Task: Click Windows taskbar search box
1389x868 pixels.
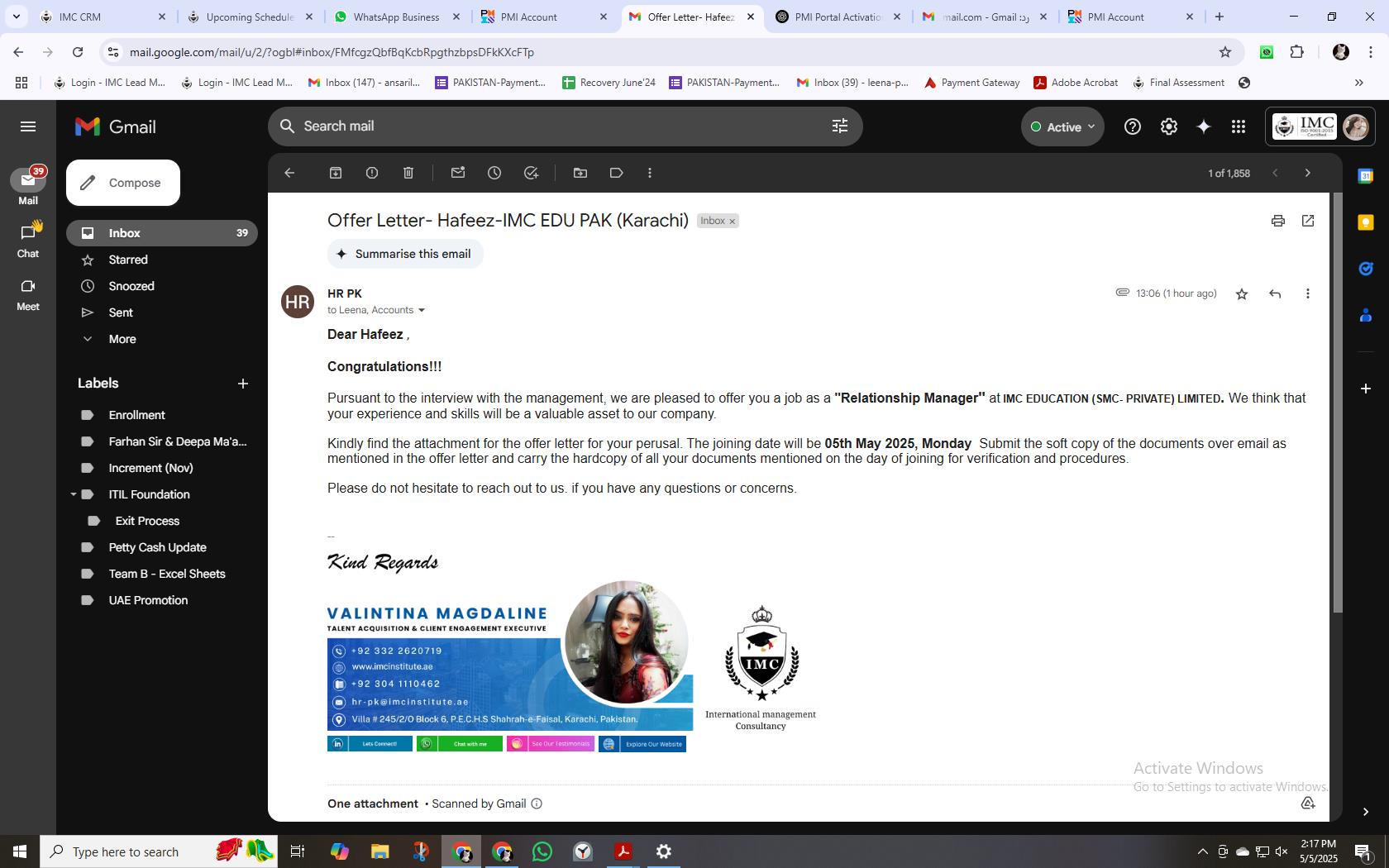Action: 160,851
